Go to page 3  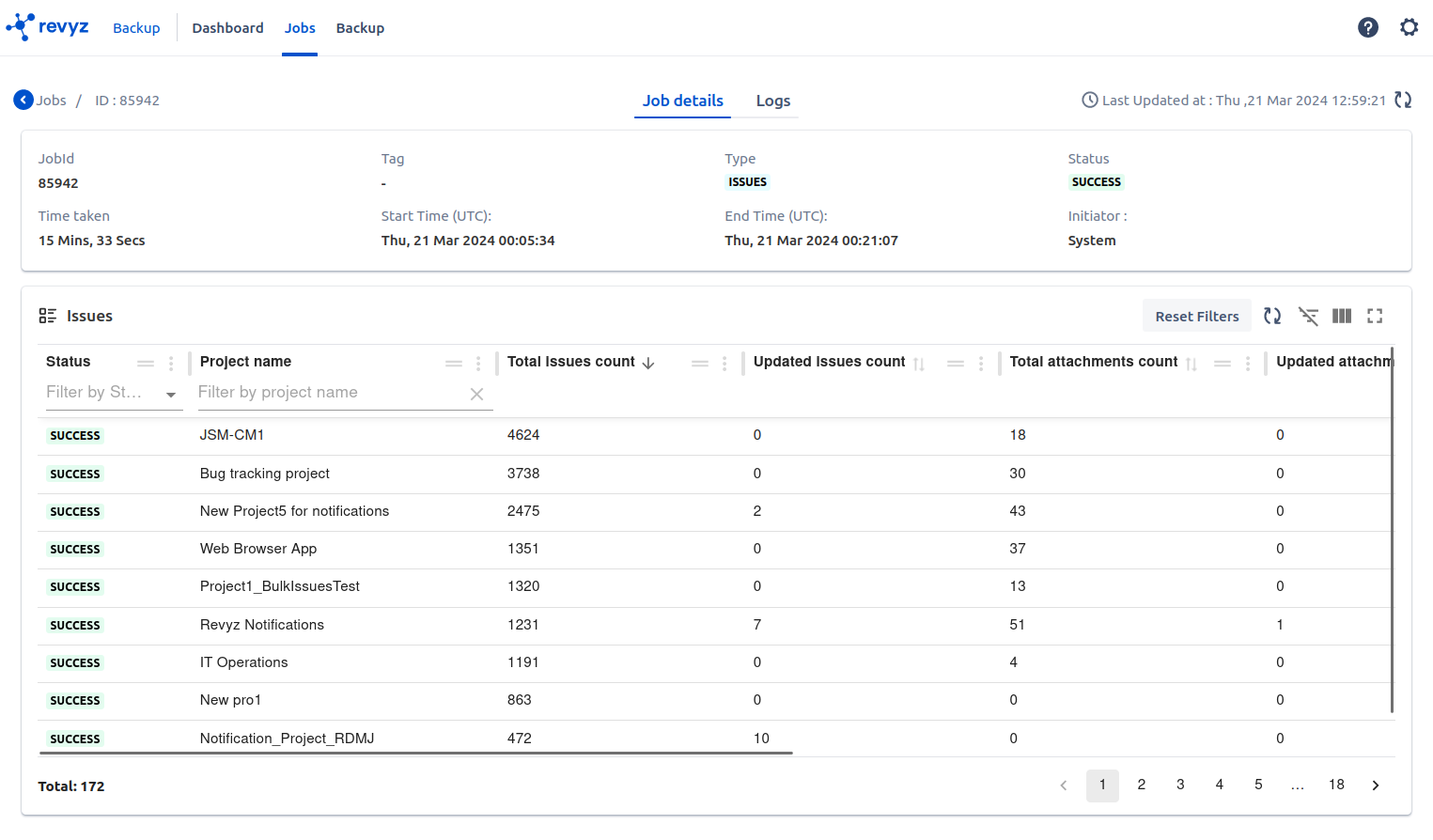(x=1180, y=785)
